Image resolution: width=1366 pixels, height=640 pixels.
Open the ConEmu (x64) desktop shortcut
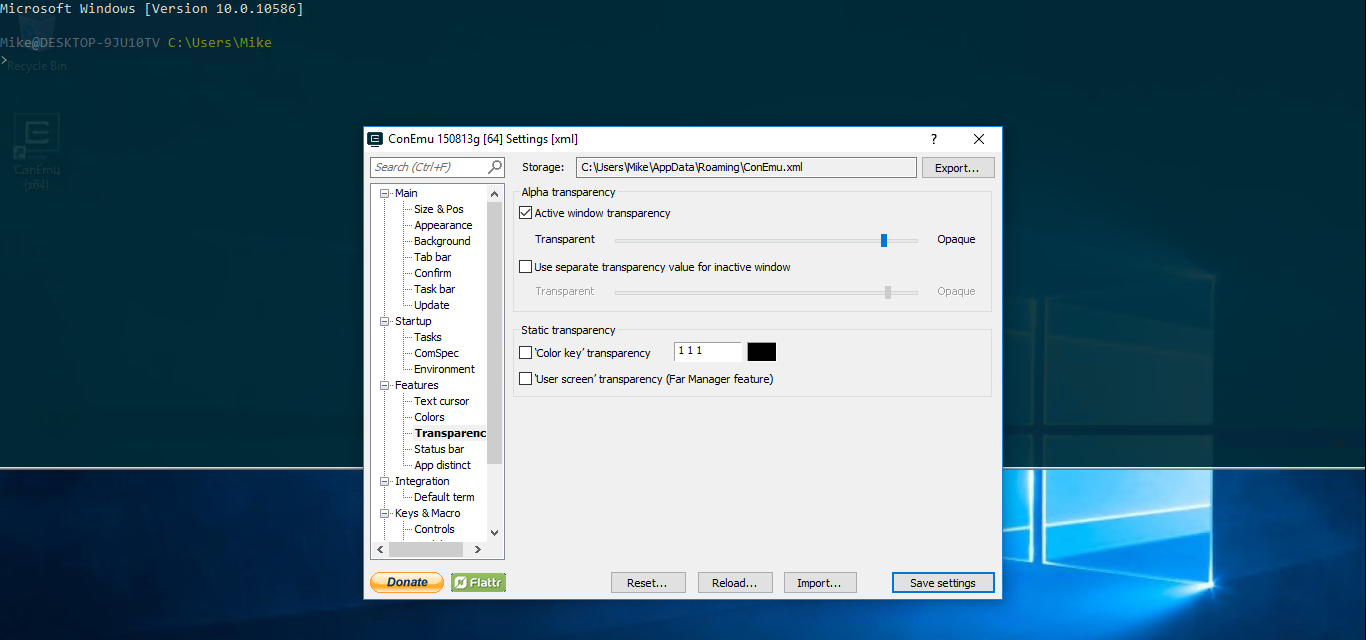tap(38, 145)
